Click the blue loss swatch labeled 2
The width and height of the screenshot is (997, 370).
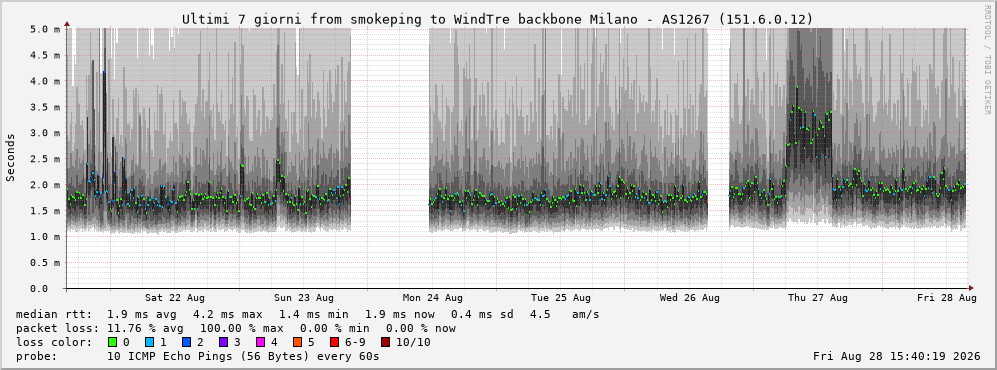[x=187, y=342]
